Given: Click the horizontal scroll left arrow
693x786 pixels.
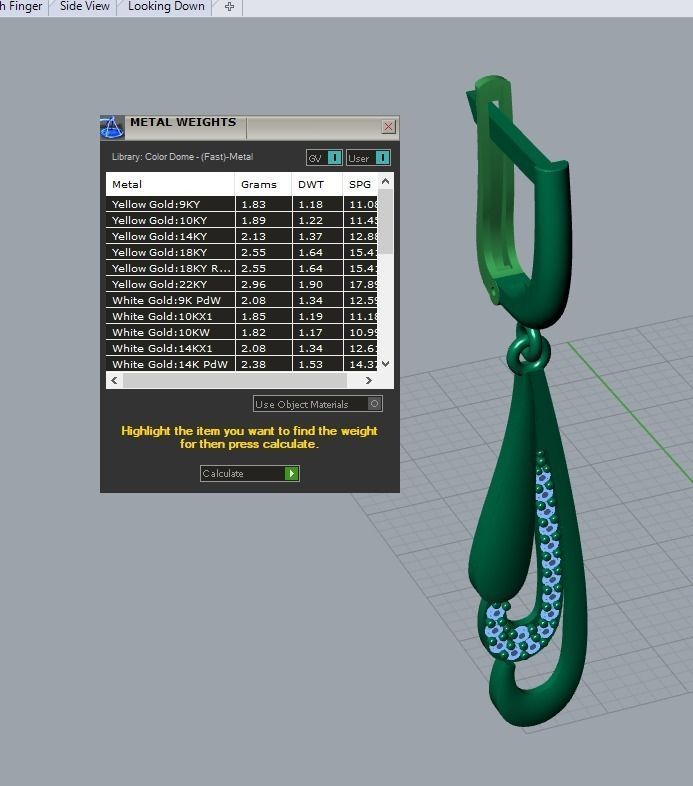Looking at the screenshot, I should click(x=114, y=380).
